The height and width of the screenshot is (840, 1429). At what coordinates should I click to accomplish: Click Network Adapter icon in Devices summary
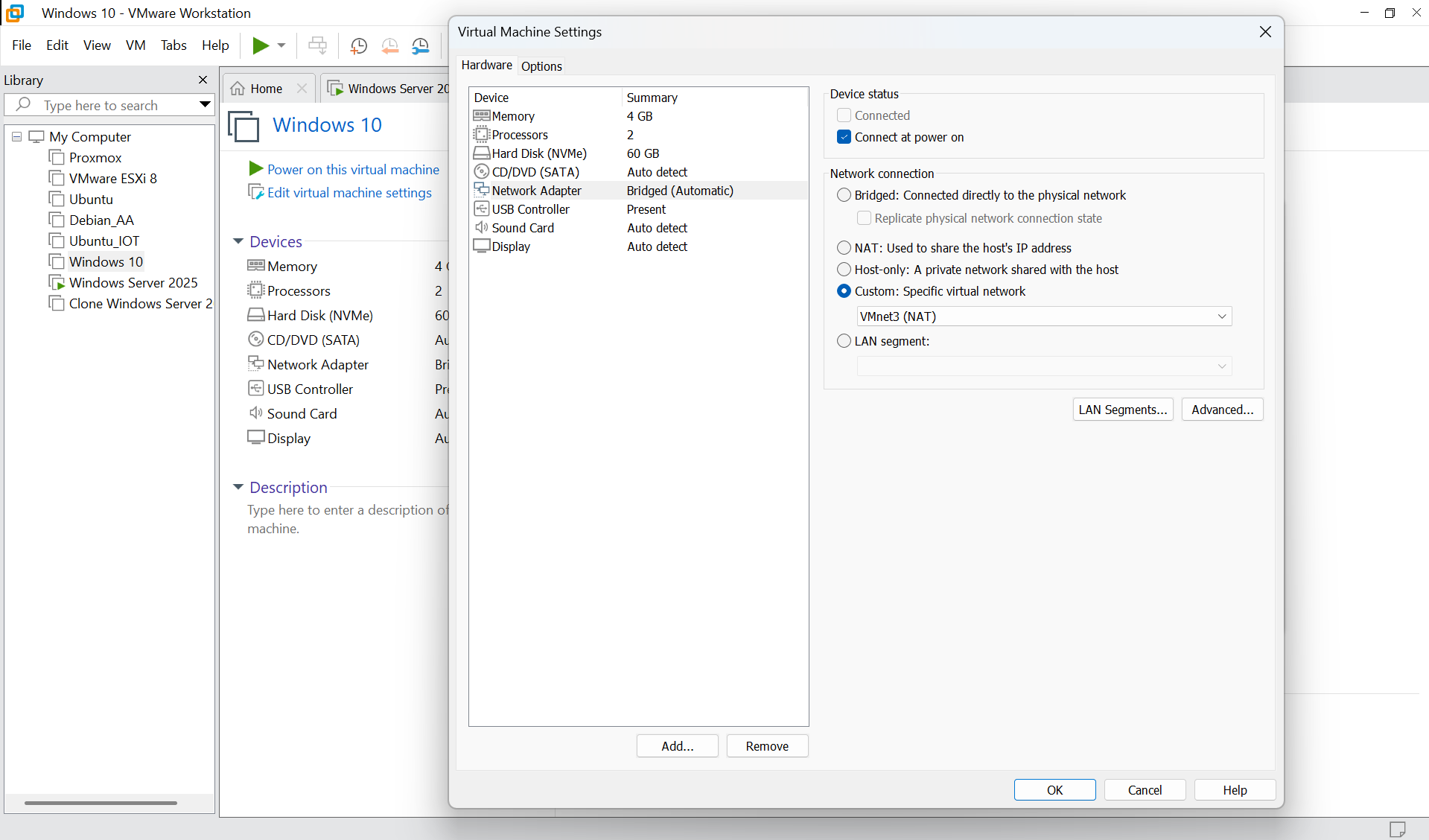256,363
